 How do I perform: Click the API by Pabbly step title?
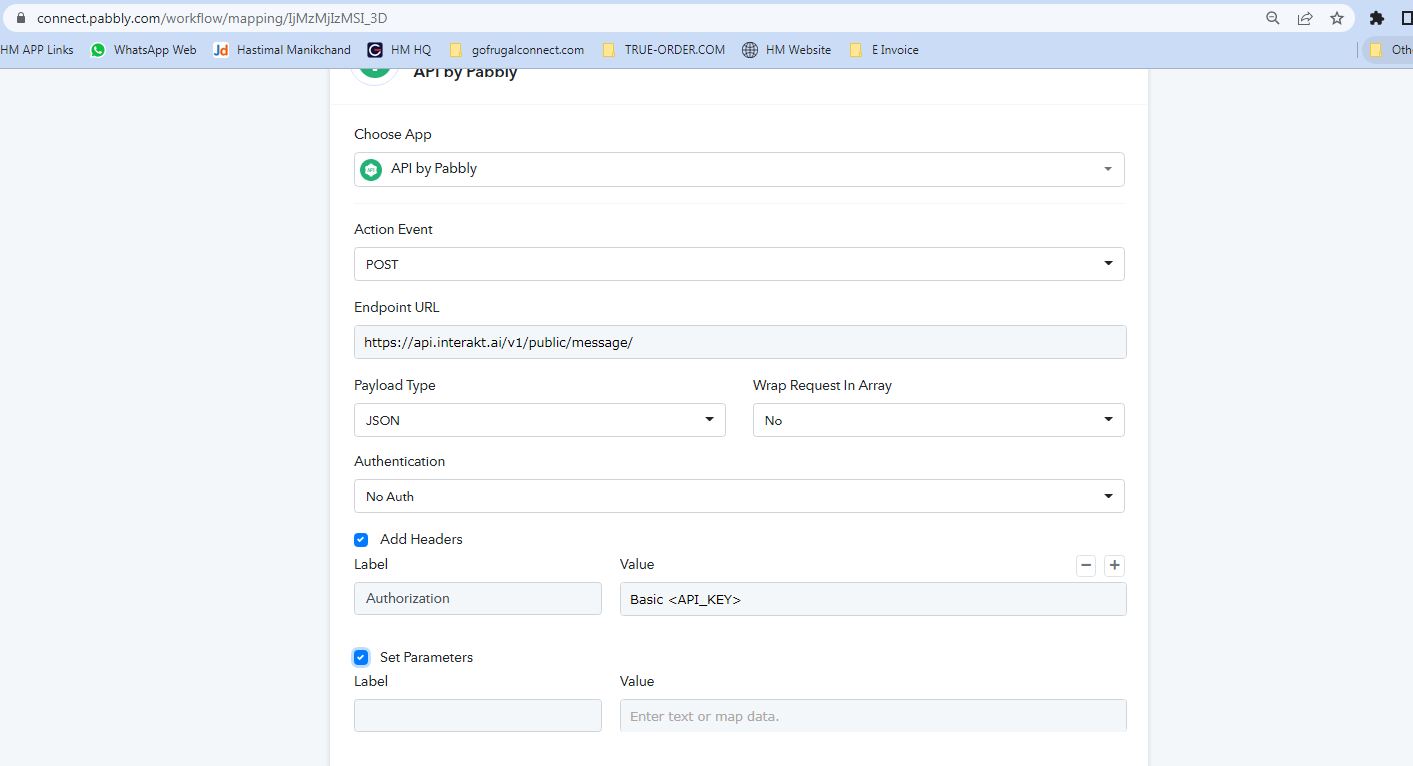[465, 72]
